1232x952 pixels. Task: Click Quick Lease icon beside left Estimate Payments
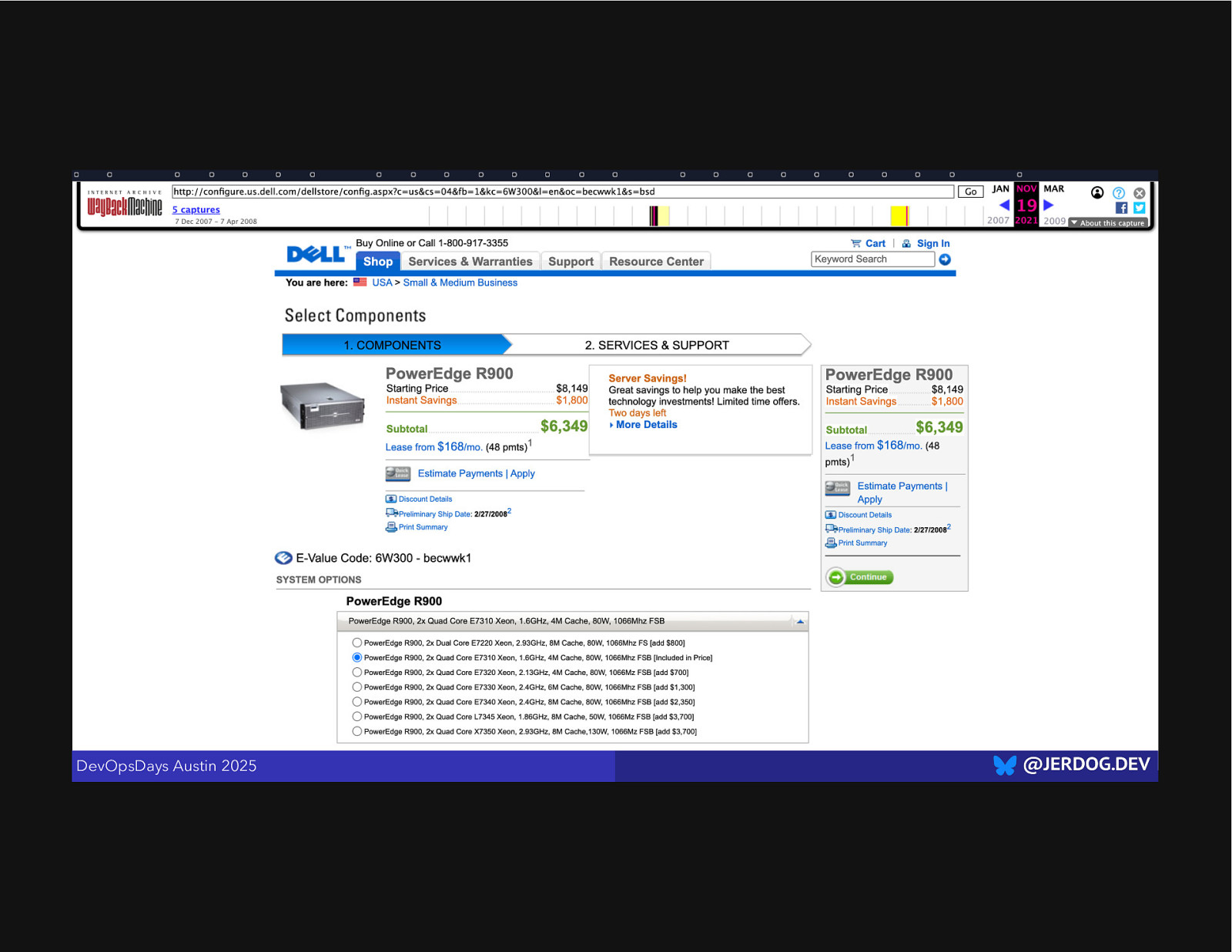pos(397,473)
